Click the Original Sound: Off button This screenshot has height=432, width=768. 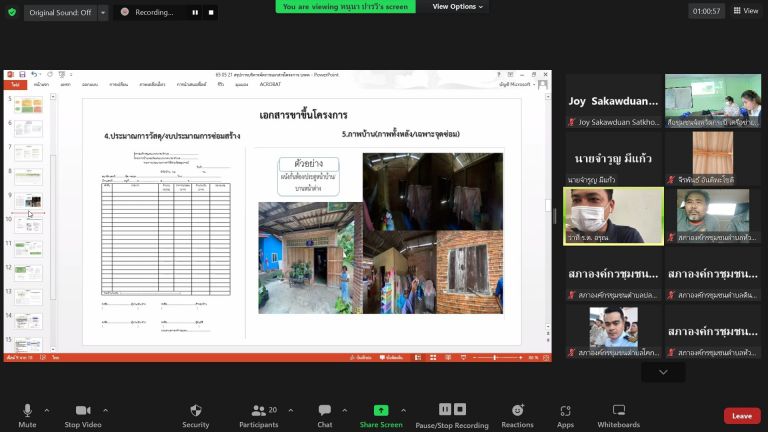click(59, 13)
